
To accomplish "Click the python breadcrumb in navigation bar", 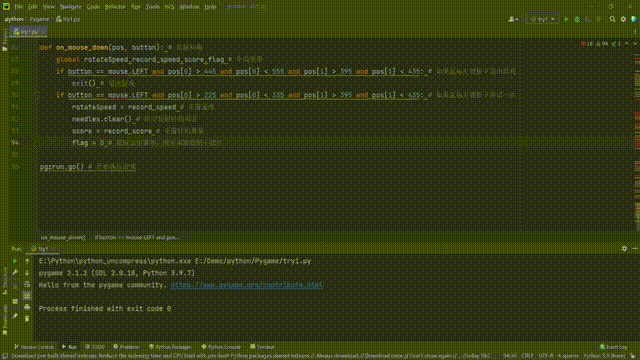I will (x=14, y=19).
